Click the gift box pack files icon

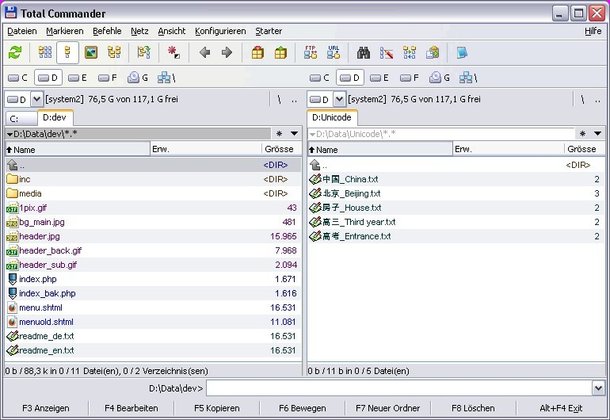coord(257,53)
